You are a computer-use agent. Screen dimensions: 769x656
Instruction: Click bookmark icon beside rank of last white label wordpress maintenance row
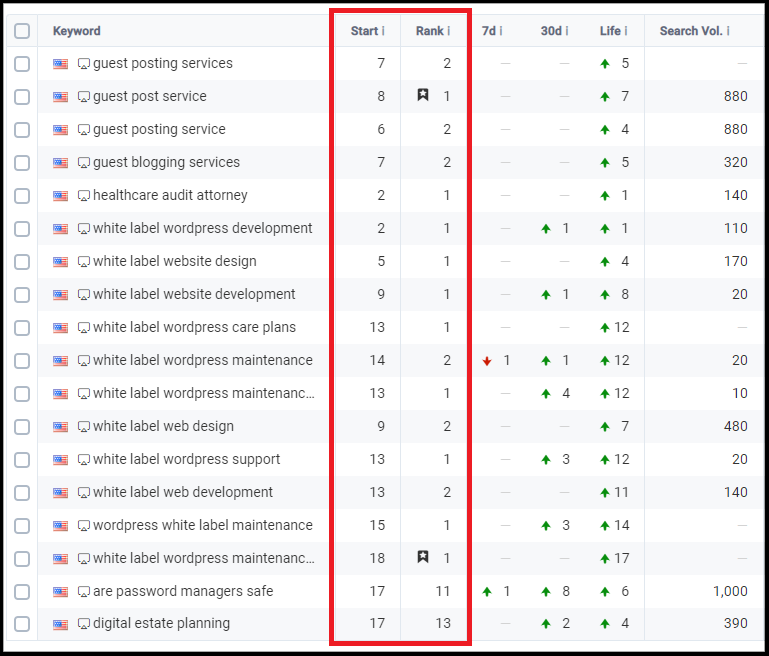pos(423,558)
